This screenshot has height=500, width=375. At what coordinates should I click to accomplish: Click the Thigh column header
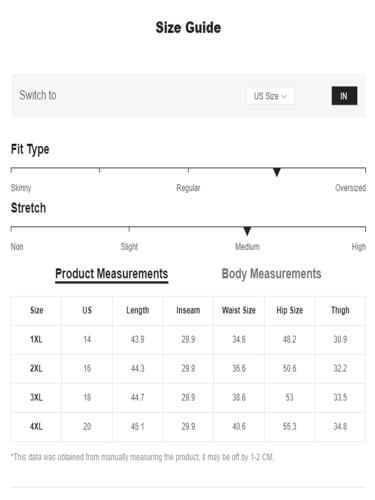(x=340, y=310)
